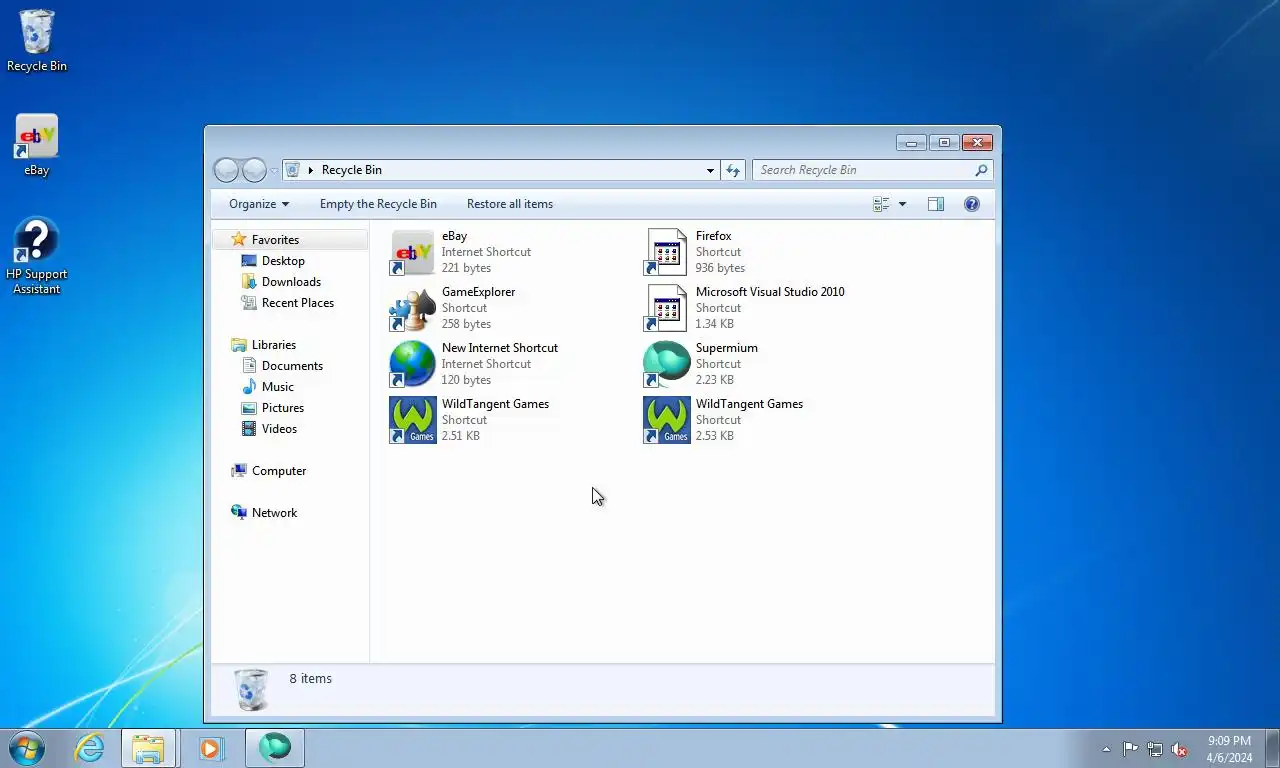The width and height of the screenshot is (1280, 768).
Task: Expand address bar history dropdown
Action: pyautogui.click(x=710, y=170)
